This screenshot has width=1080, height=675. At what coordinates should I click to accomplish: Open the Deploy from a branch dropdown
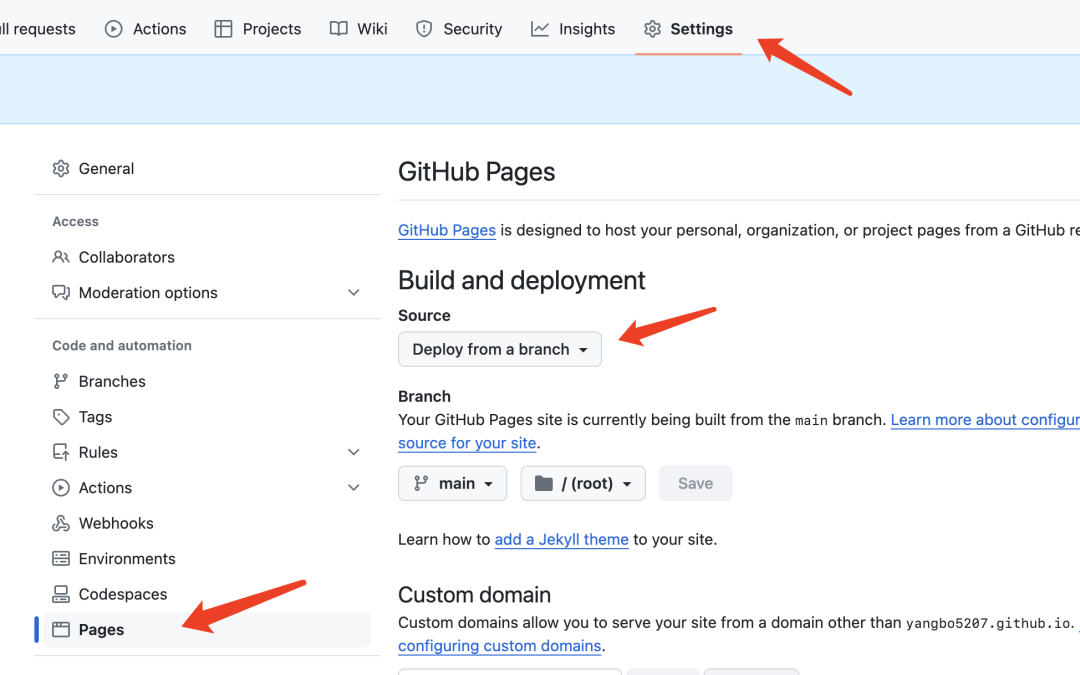[499, 349]
